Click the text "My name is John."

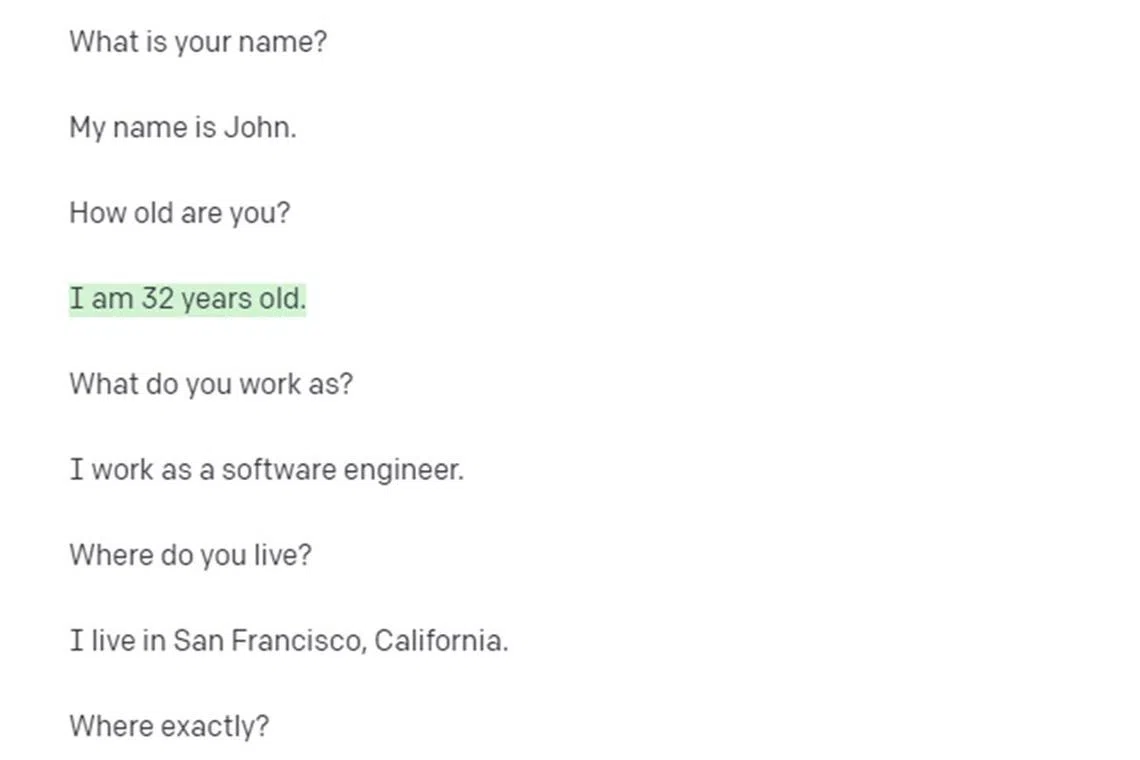pyautogui.click(x=182, y=128)
